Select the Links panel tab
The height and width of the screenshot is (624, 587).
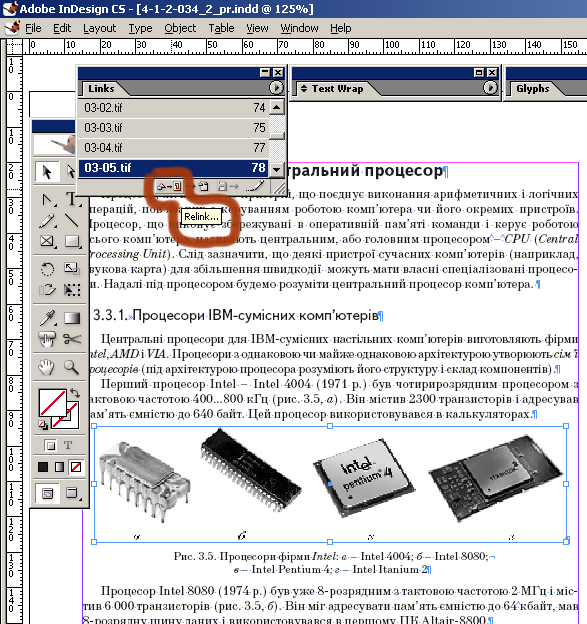coord(101,88)
